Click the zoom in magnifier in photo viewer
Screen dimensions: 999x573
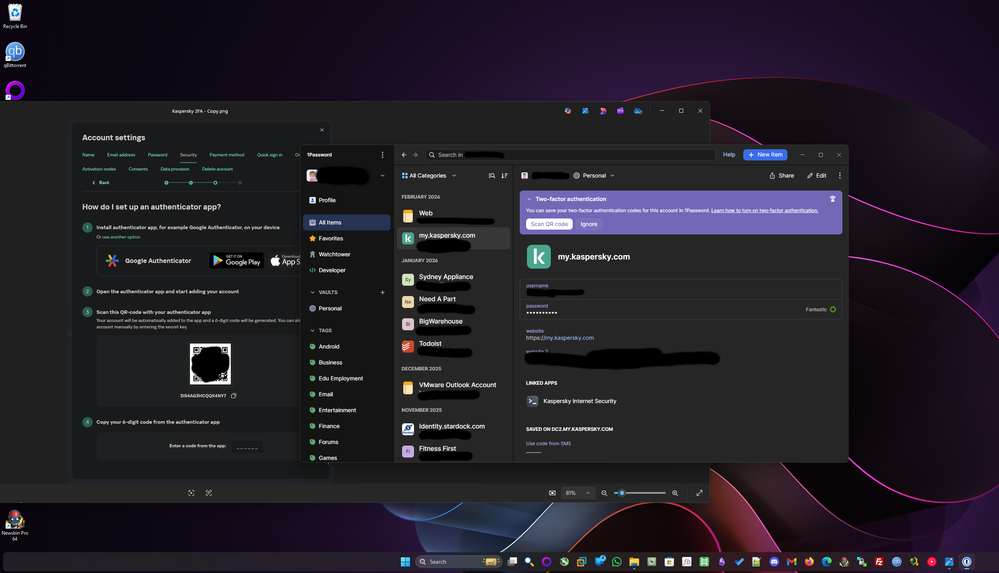[x=675, y=493]
